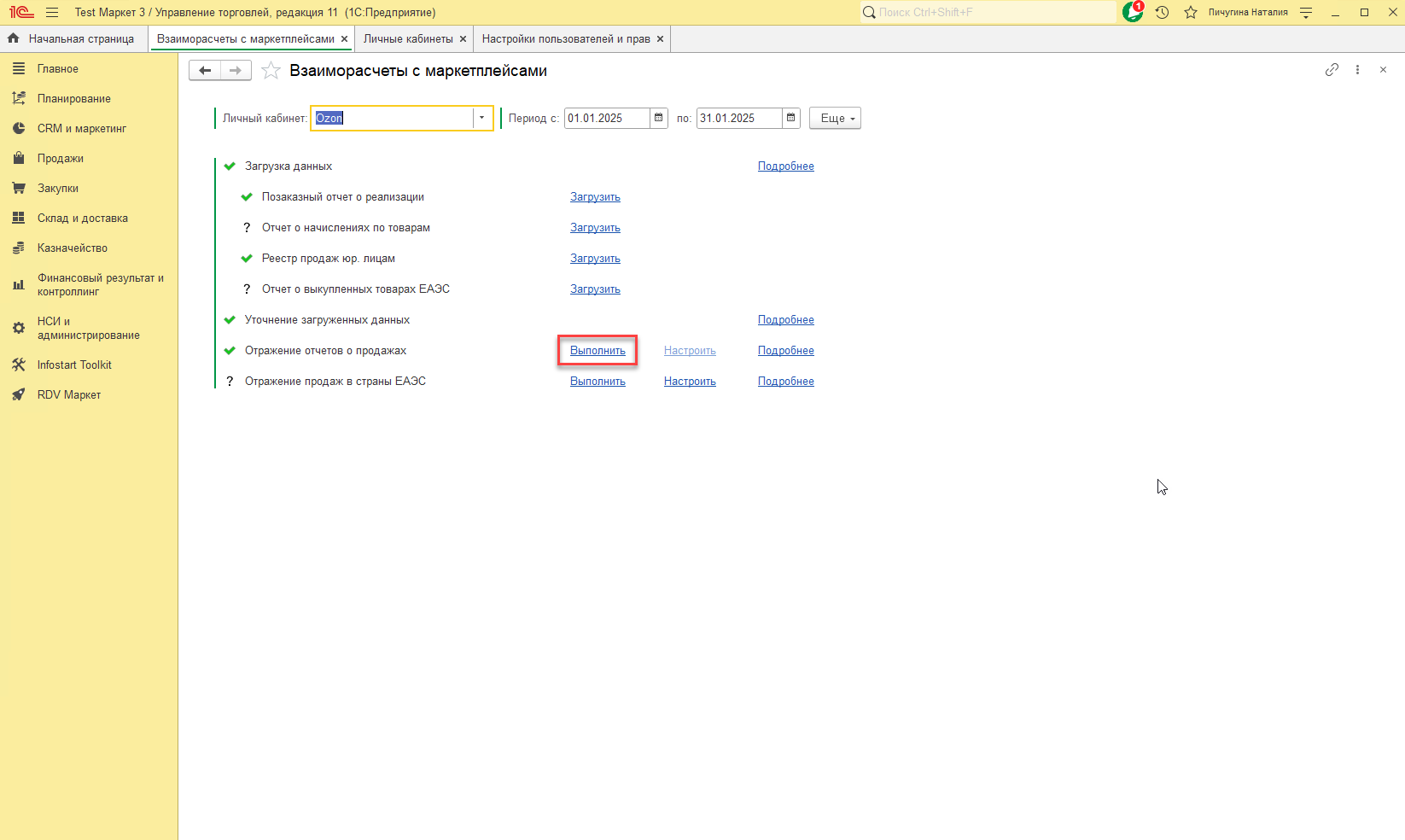Select the Отчет о выкупленных товарах ЕАЭС label
Image resolution: width=1405 pixels, height=840 pixels.
356,289
